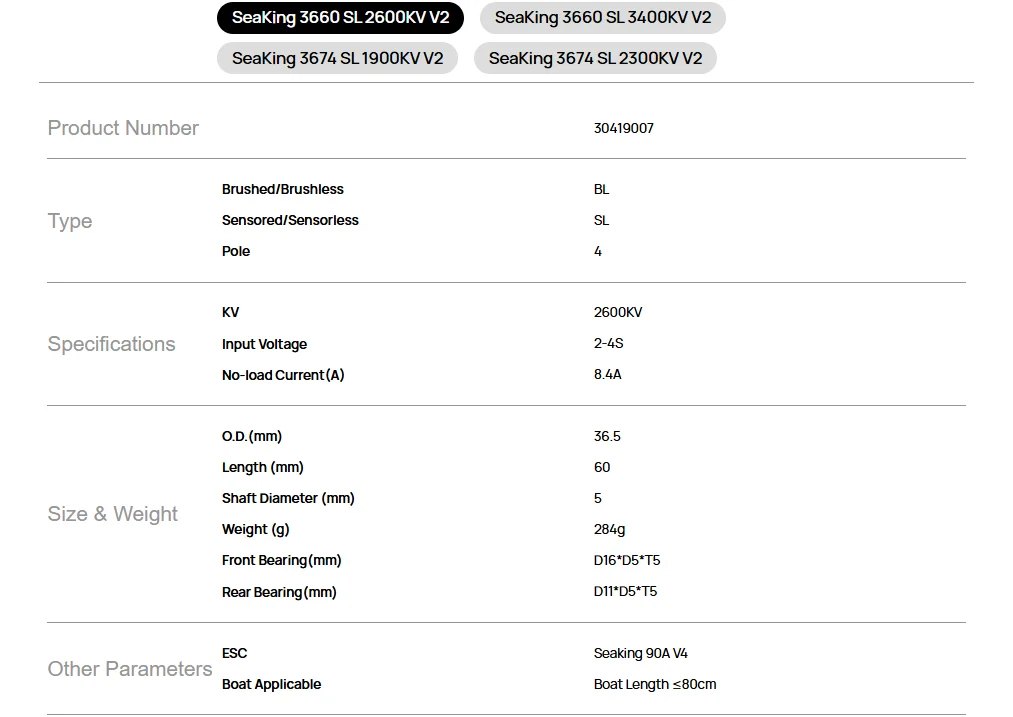Select the BL value
1013x717 pixels.
point(601,189)
